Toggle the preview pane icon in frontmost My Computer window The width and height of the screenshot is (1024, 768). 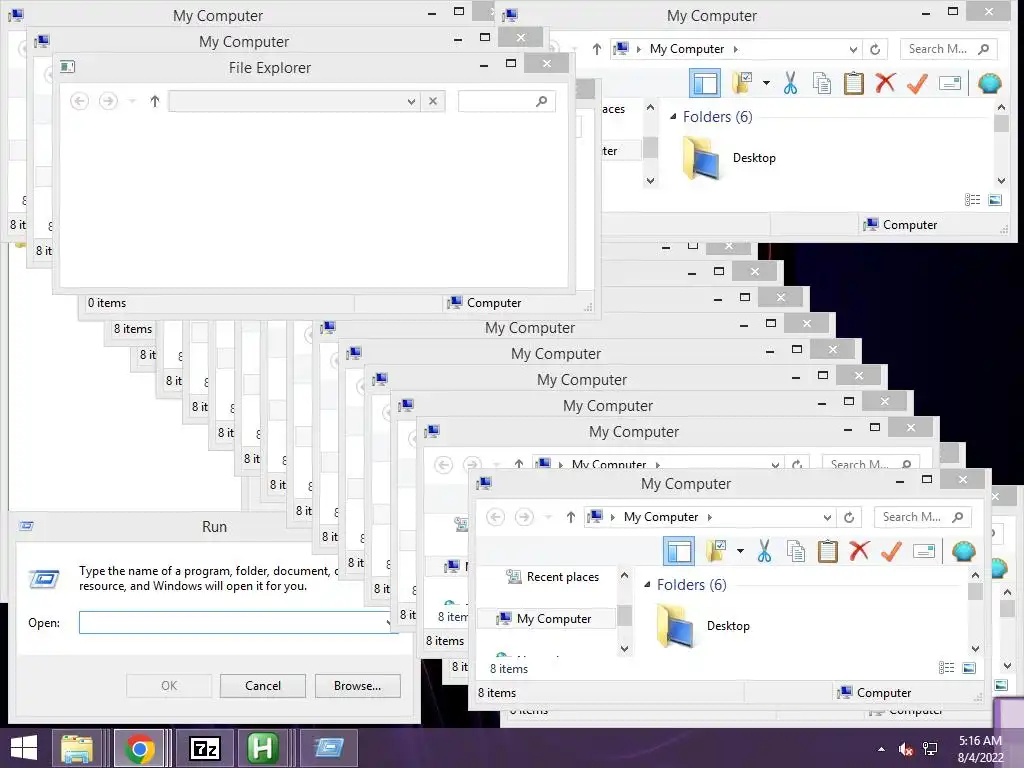tap(679, 551)
